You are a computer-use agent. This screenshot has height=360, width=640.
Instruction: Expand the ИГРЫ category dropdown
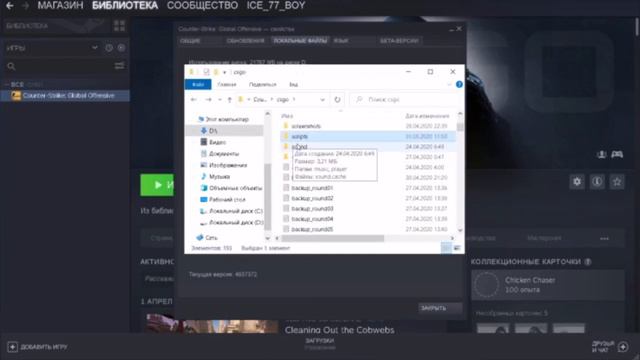95,48
